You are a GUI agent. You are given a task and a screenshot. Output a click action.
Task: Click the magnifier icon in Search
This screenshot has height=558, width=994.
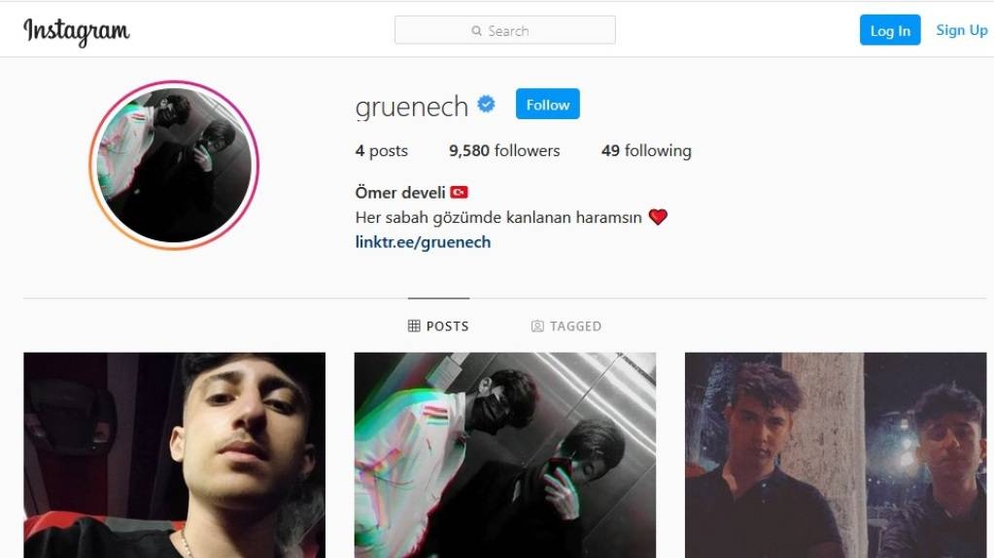pos(477,31)
